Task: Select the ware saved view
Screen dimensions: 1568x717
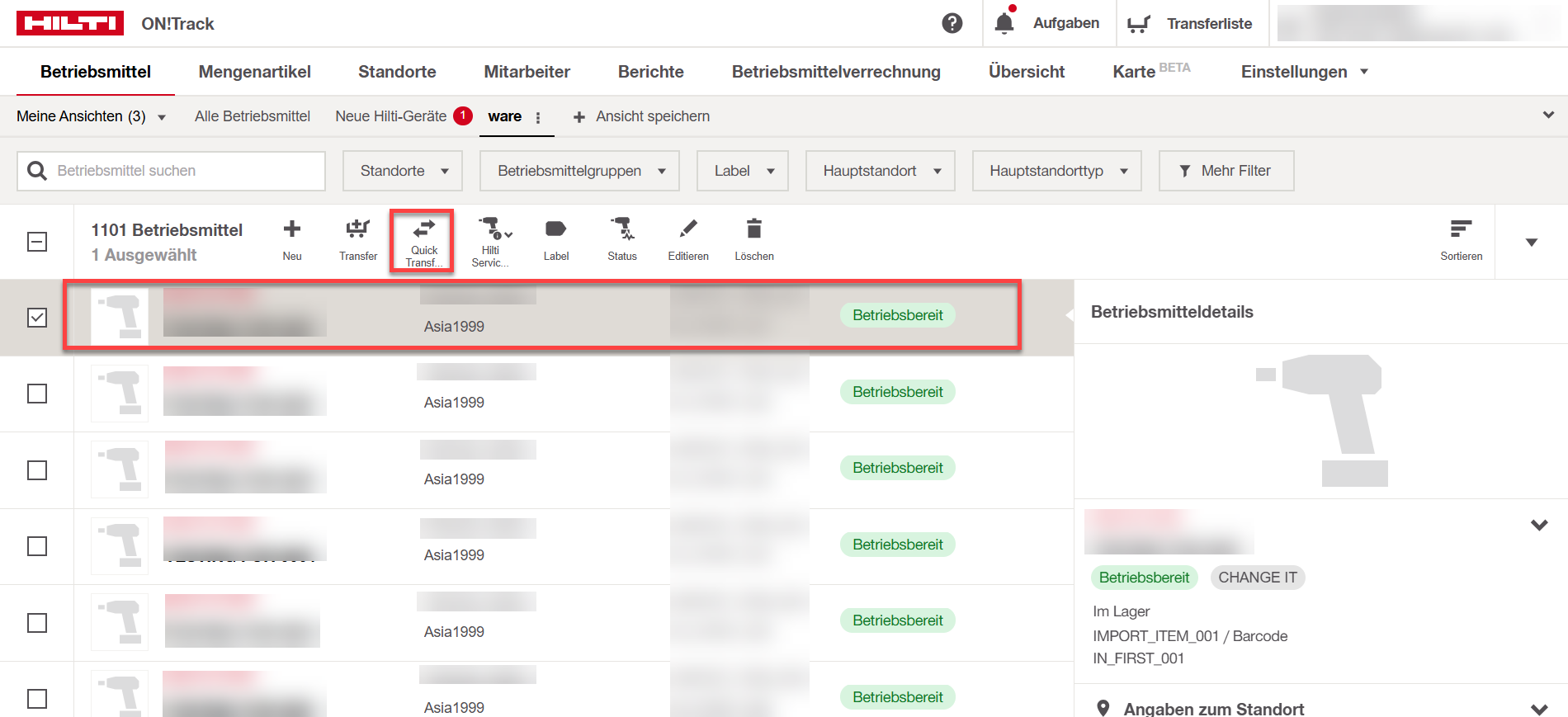Action: [x=504, y=116]
